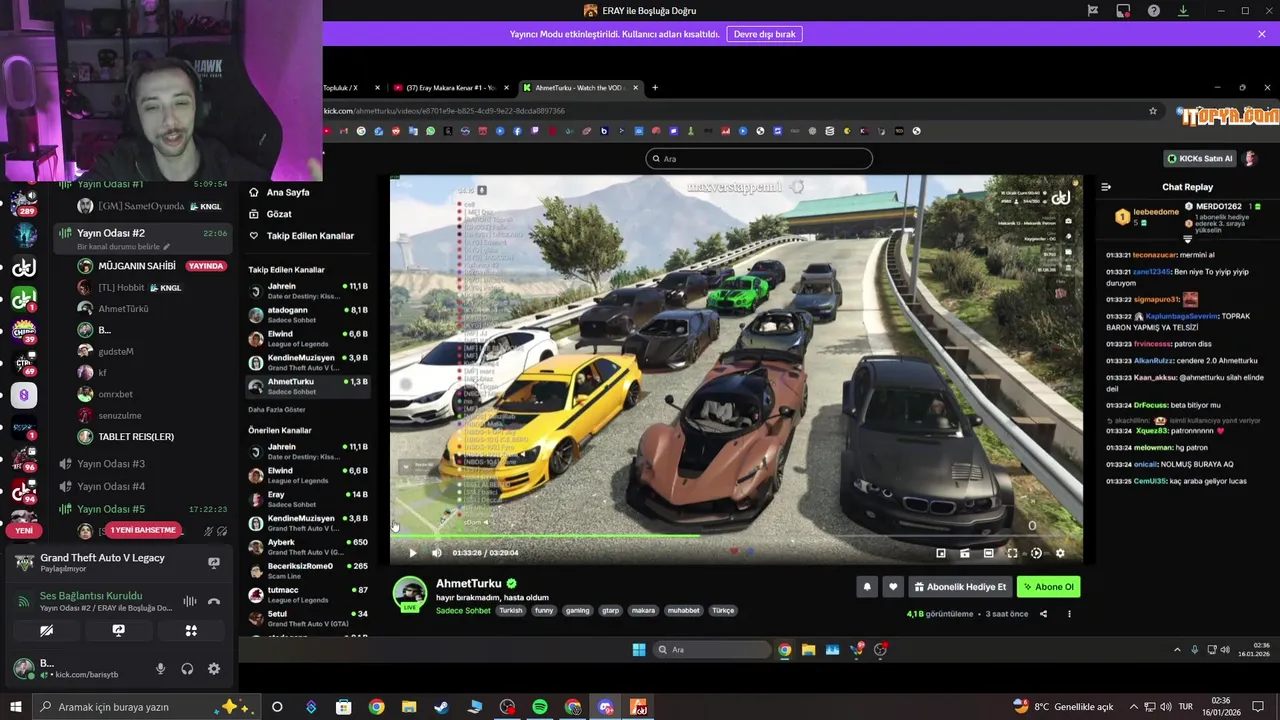Edit channel status Bir kanal durumu belirle
The width and height of the screenshot is (1280, 720).
(123, 247)
